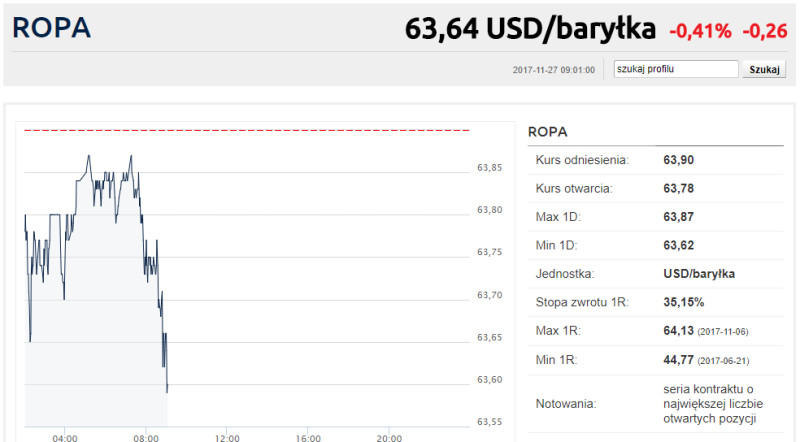The height and width of the screenshot is (442, 800).
Task: Click the 'Min 1D:' label
Action: coord(557,245)
